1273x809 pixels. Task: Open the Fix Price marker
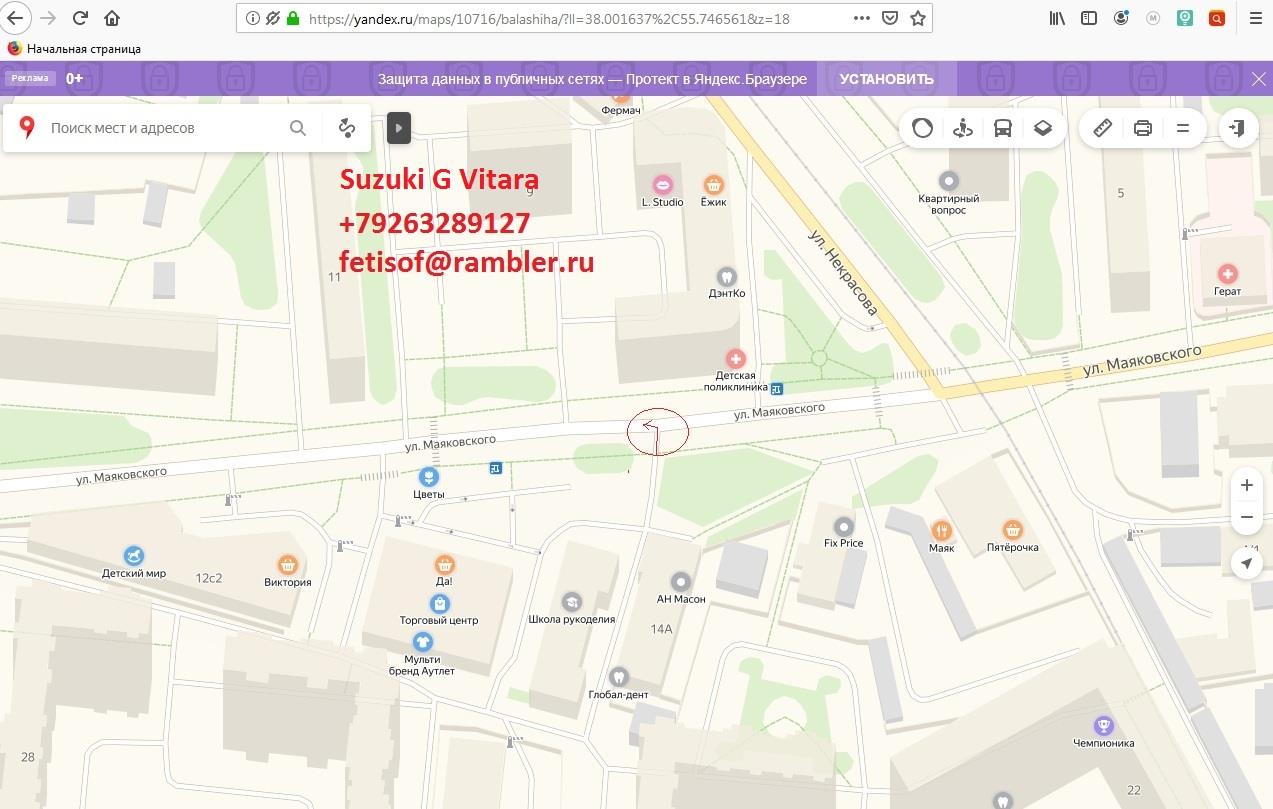[844, 526]
